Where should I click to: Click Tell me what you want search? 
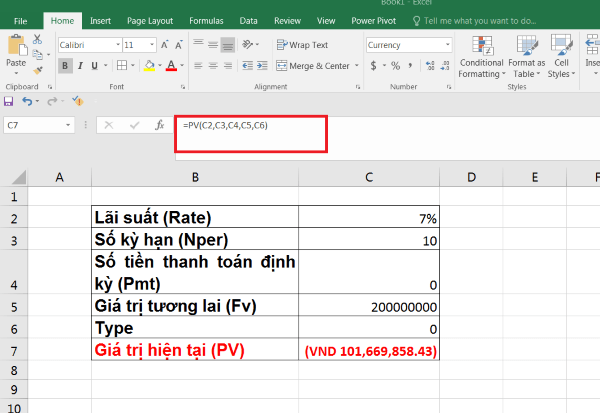click(475, 21)
